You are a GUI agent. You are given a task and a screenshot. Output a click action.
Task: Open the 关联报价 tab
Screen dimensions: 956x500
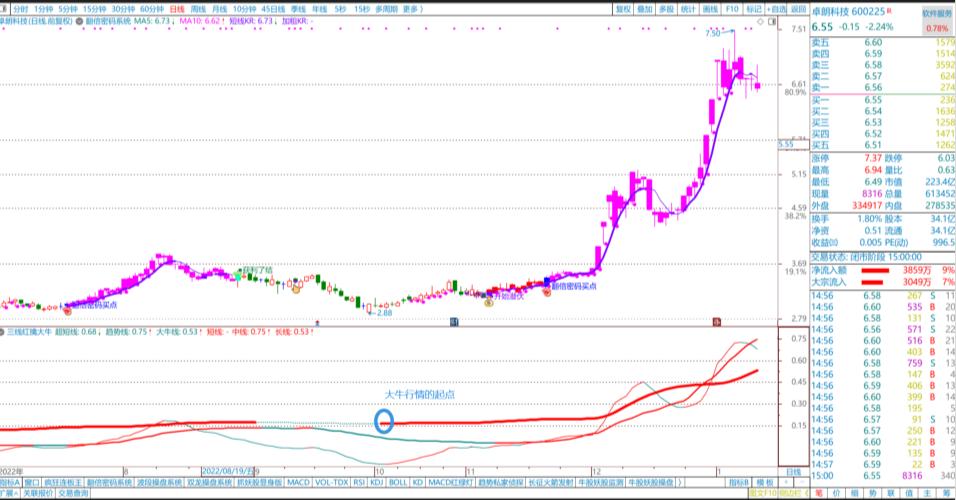38,493
